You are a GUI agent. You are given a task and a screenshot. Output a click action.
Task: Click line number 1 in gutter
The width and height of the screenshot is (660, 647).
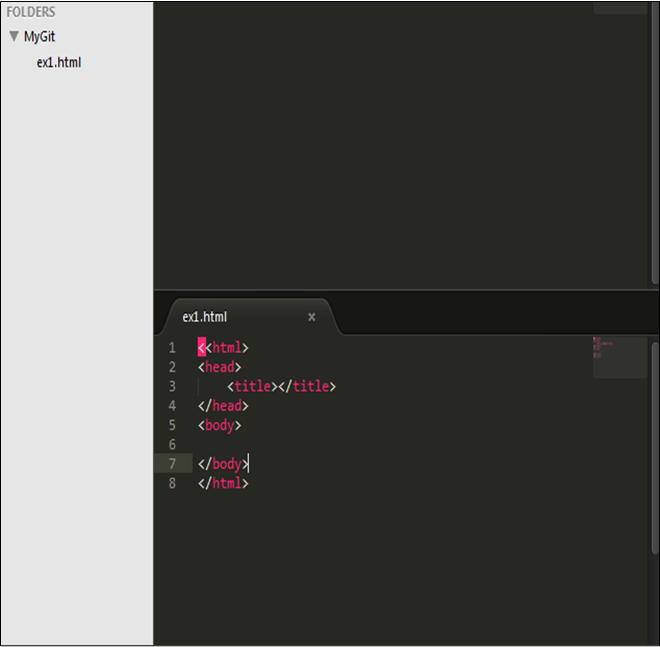pyautogui.click(x=172, y=348)
